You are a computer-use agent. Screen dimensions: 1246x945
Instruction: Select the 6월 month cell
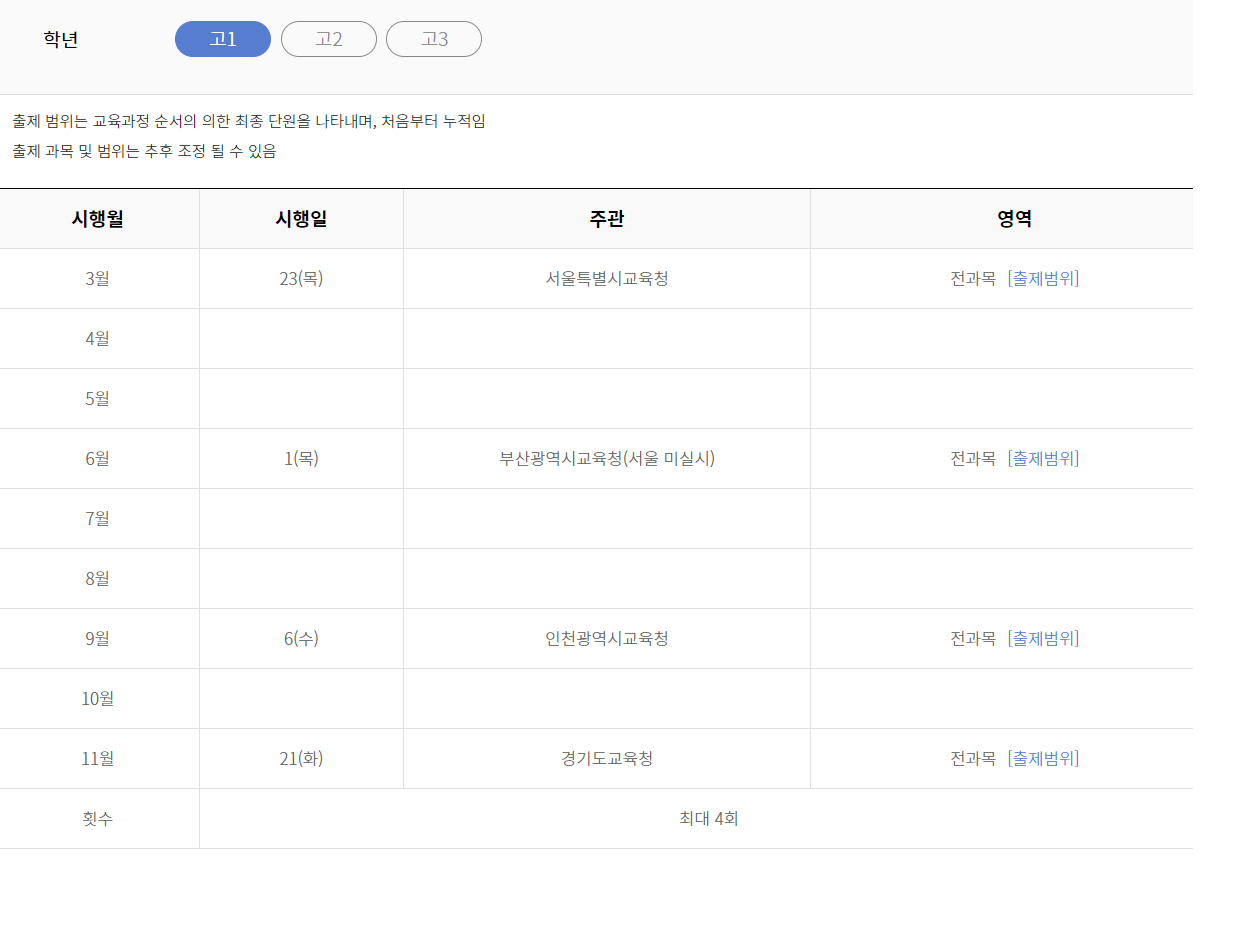99,459
